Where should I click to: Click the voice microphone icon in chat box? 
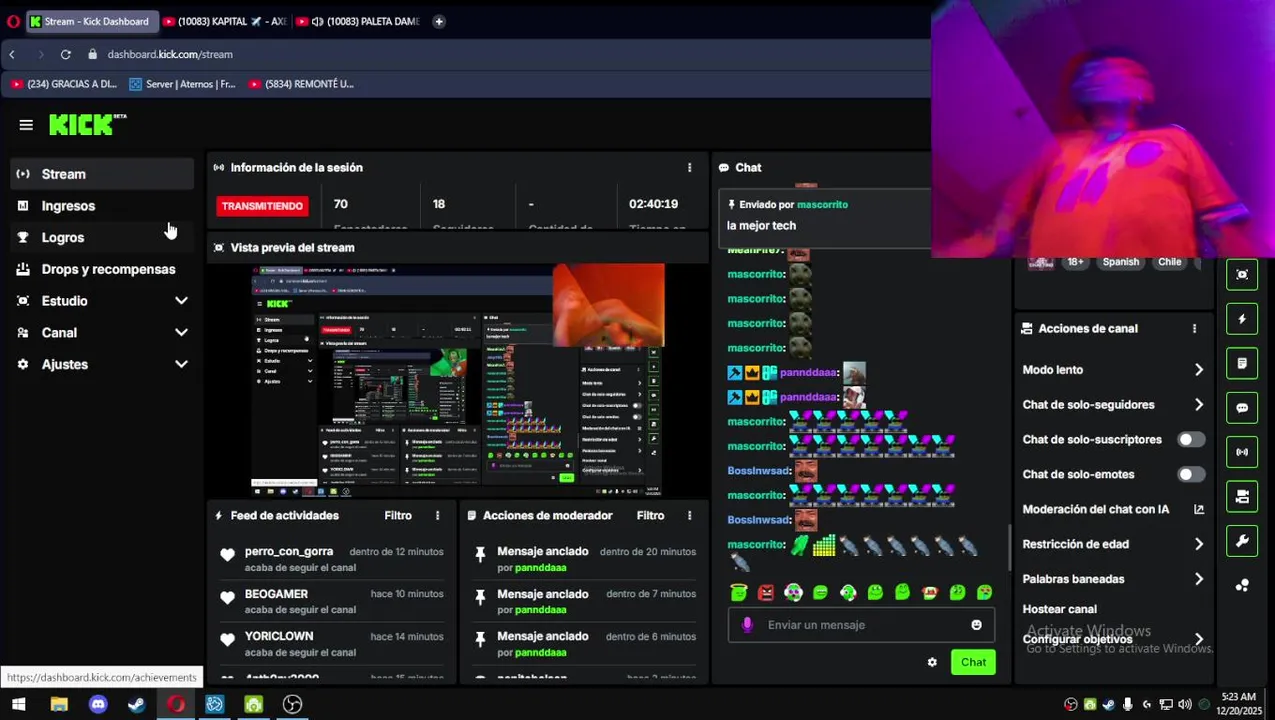[x=747, y=625]
